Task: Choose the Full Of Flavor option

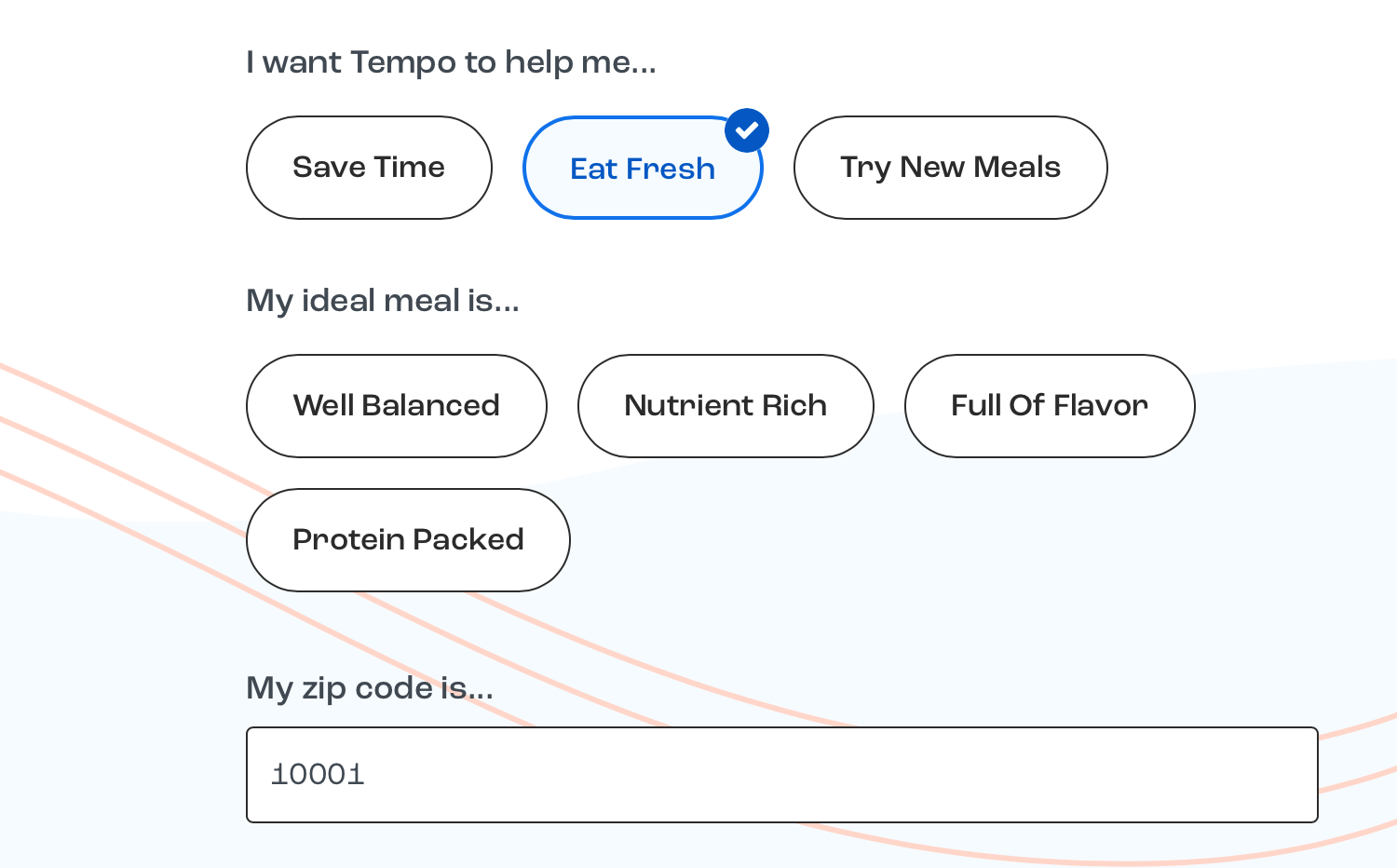Action: (x=1050, y=406)
